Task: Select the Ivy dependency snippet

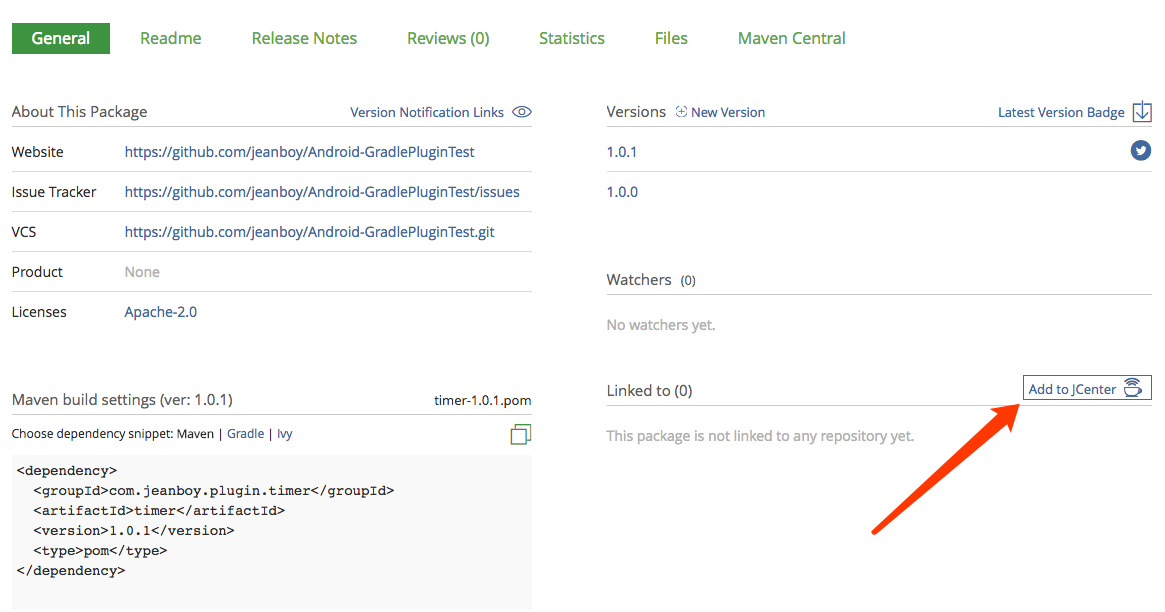Action: point(285,434)
